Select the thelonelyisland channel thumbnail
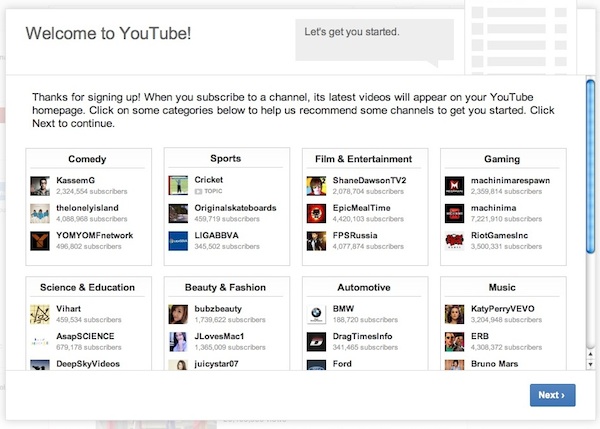600x429 pixels. 40,212
